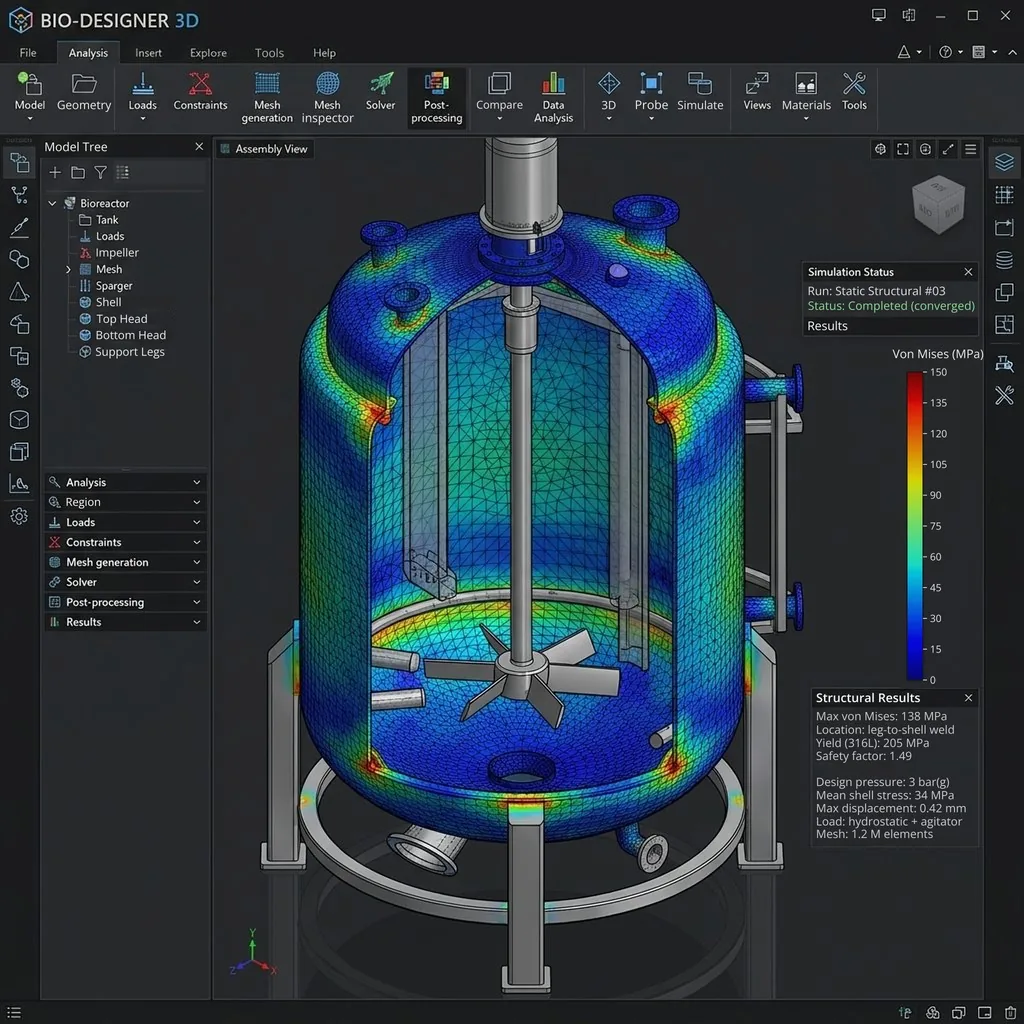The width and height of the screenshot is (1024, 1024).
Task: Open the Post-processing ribbon tool
Action: coord(436,97)
